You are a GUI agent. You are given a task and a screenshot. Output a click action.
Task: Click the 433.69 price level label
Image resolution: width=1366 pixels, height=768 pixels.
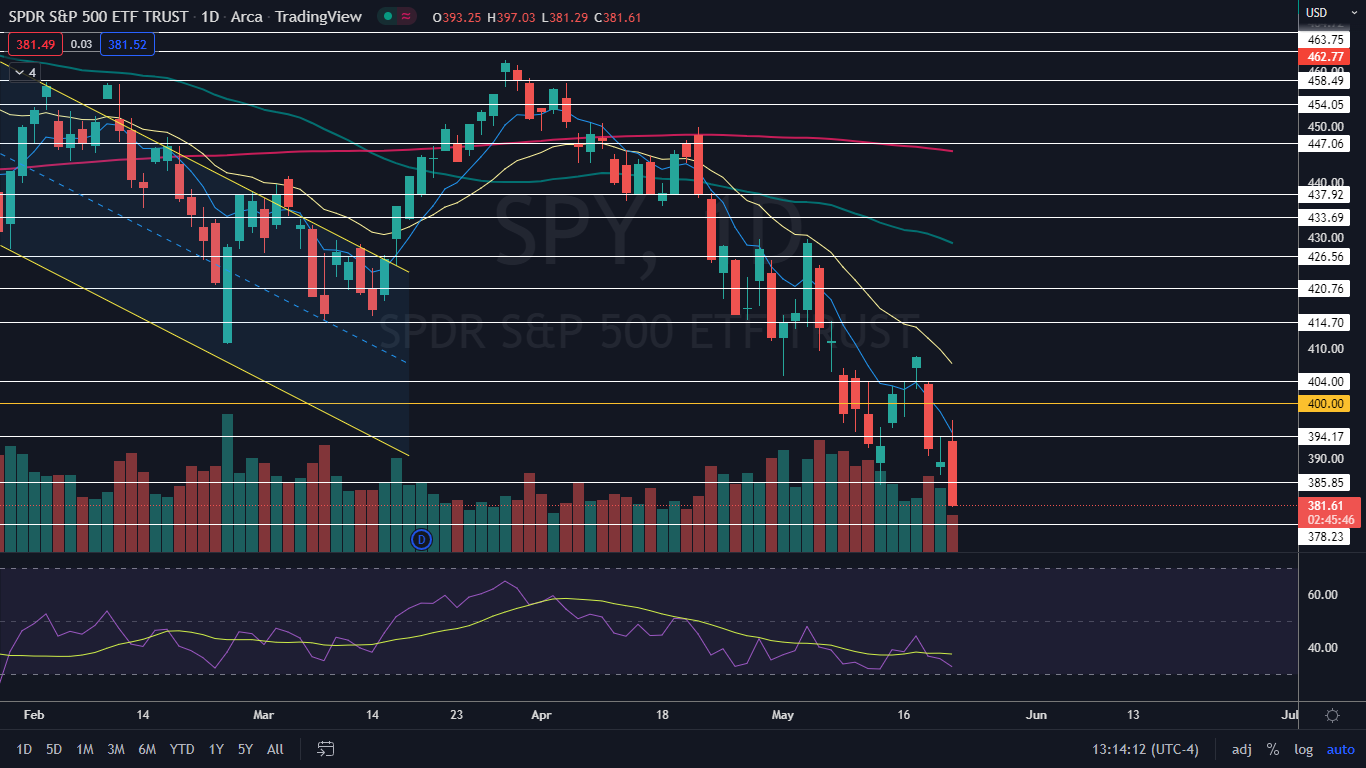pos(1325,217)
